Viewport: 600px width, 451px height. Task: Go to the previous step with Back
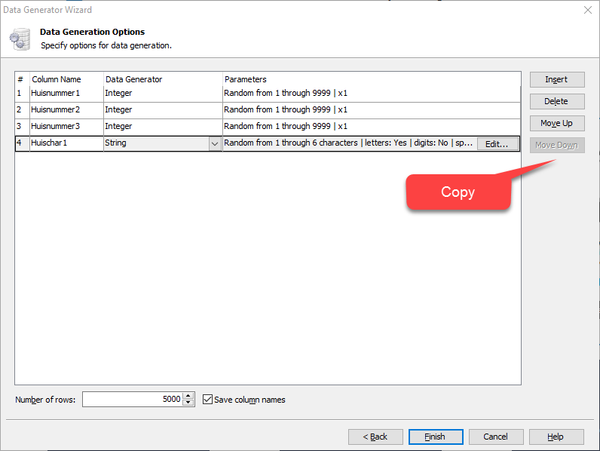375,436
